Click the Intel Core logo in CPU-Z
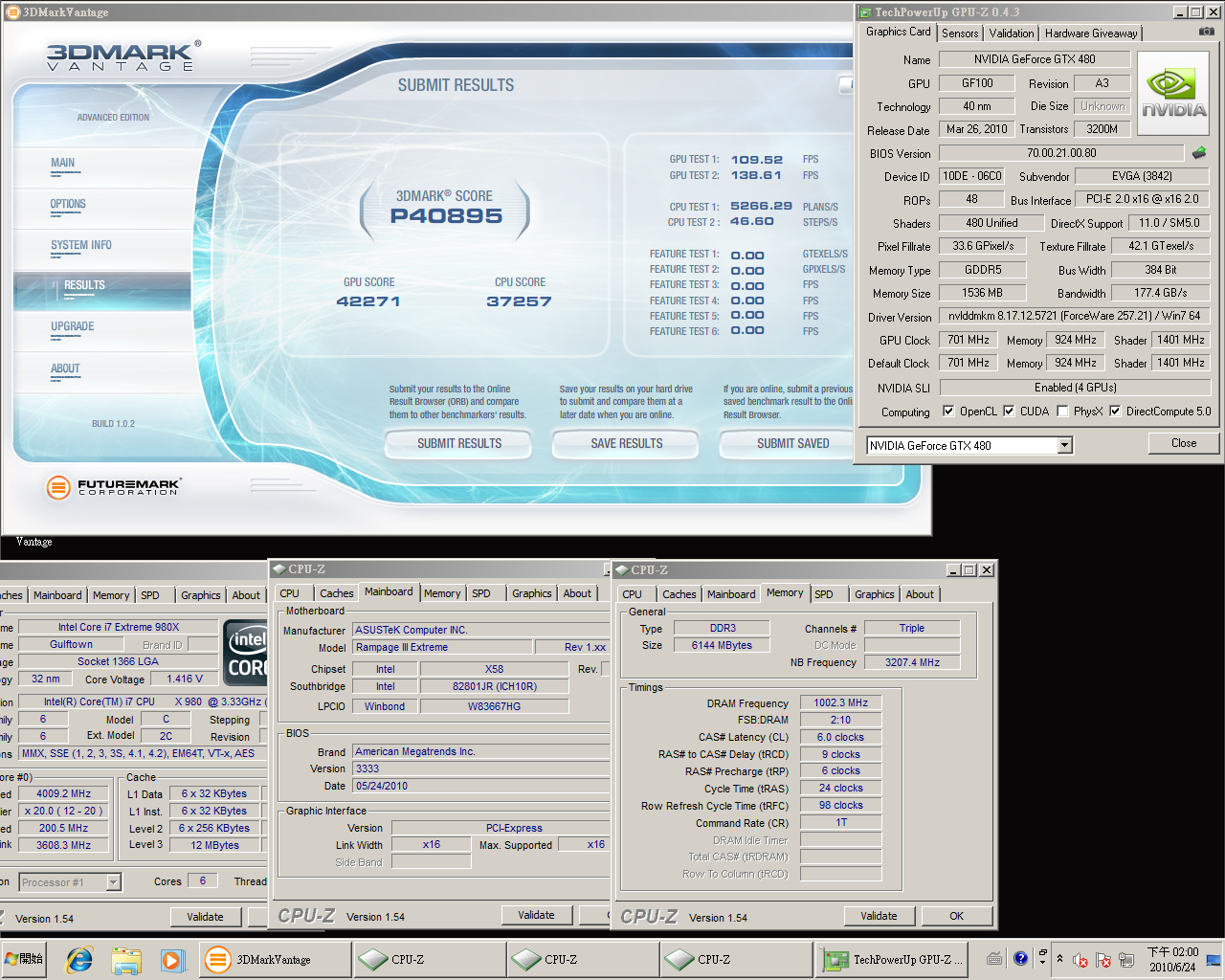The image size is (1225, 980). [246, 653]
